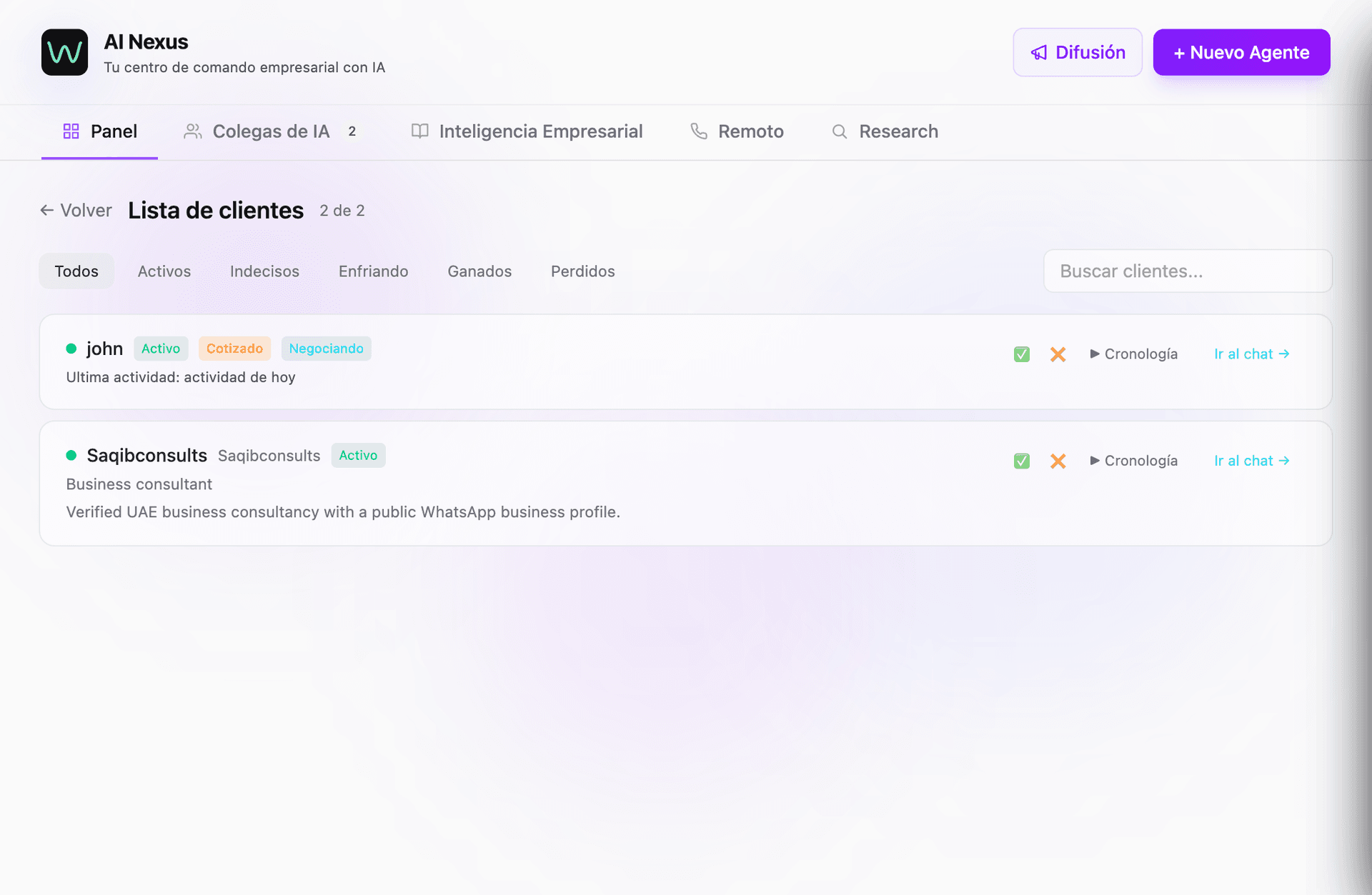Screen dimensions: 1372x895
Task: Mark john as lost with orange X
Action: pos(1058,354)
